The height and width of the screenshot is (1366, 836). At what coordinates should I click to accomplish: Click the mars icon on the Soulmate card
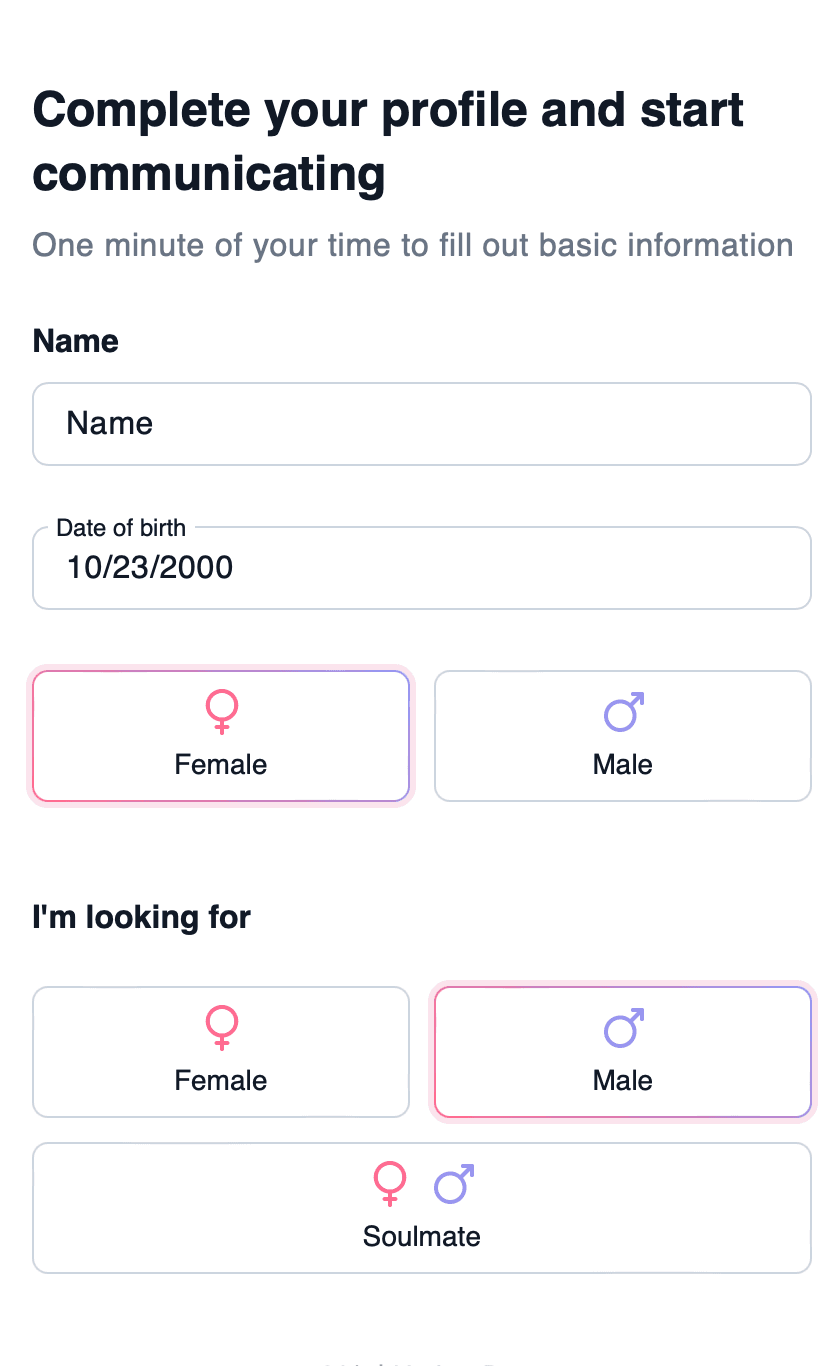click(453, 1183)
